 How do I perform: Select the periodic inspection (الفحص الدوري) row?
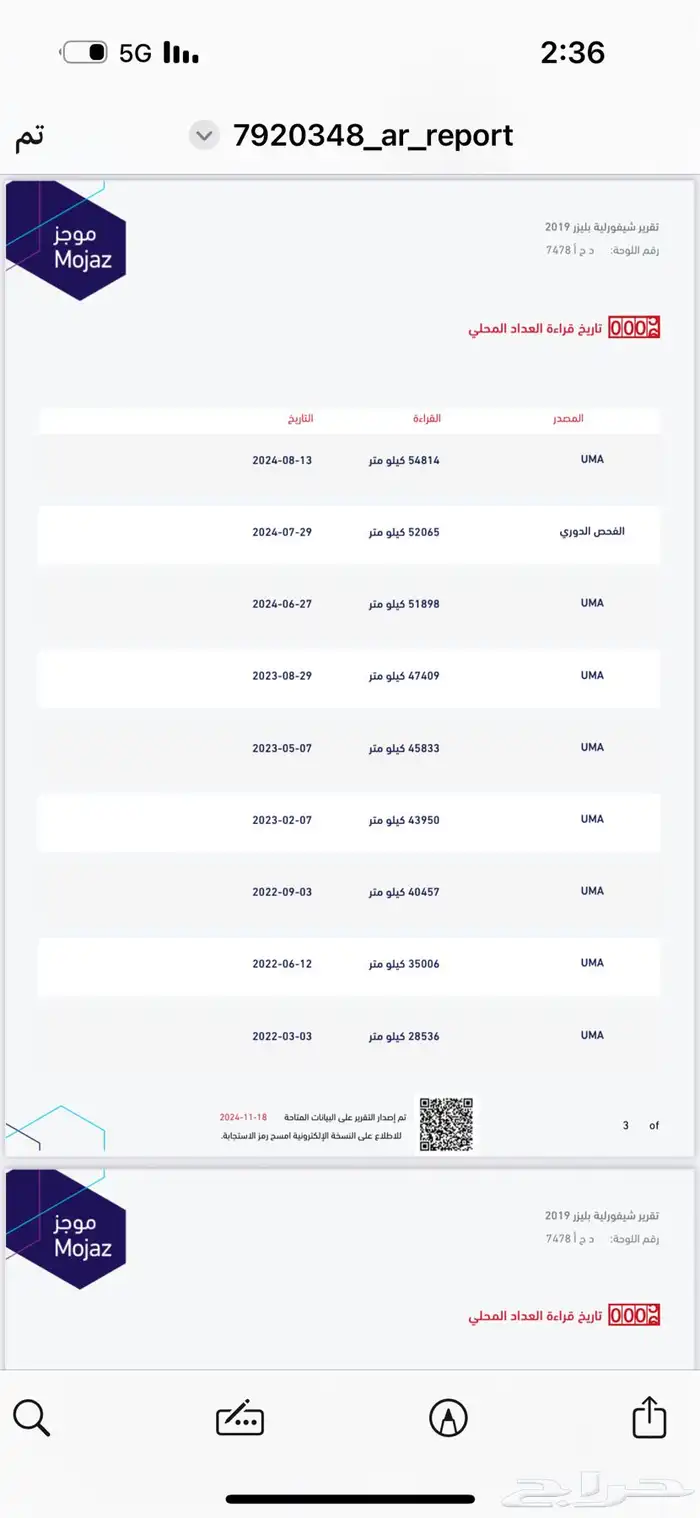[349, 532]
